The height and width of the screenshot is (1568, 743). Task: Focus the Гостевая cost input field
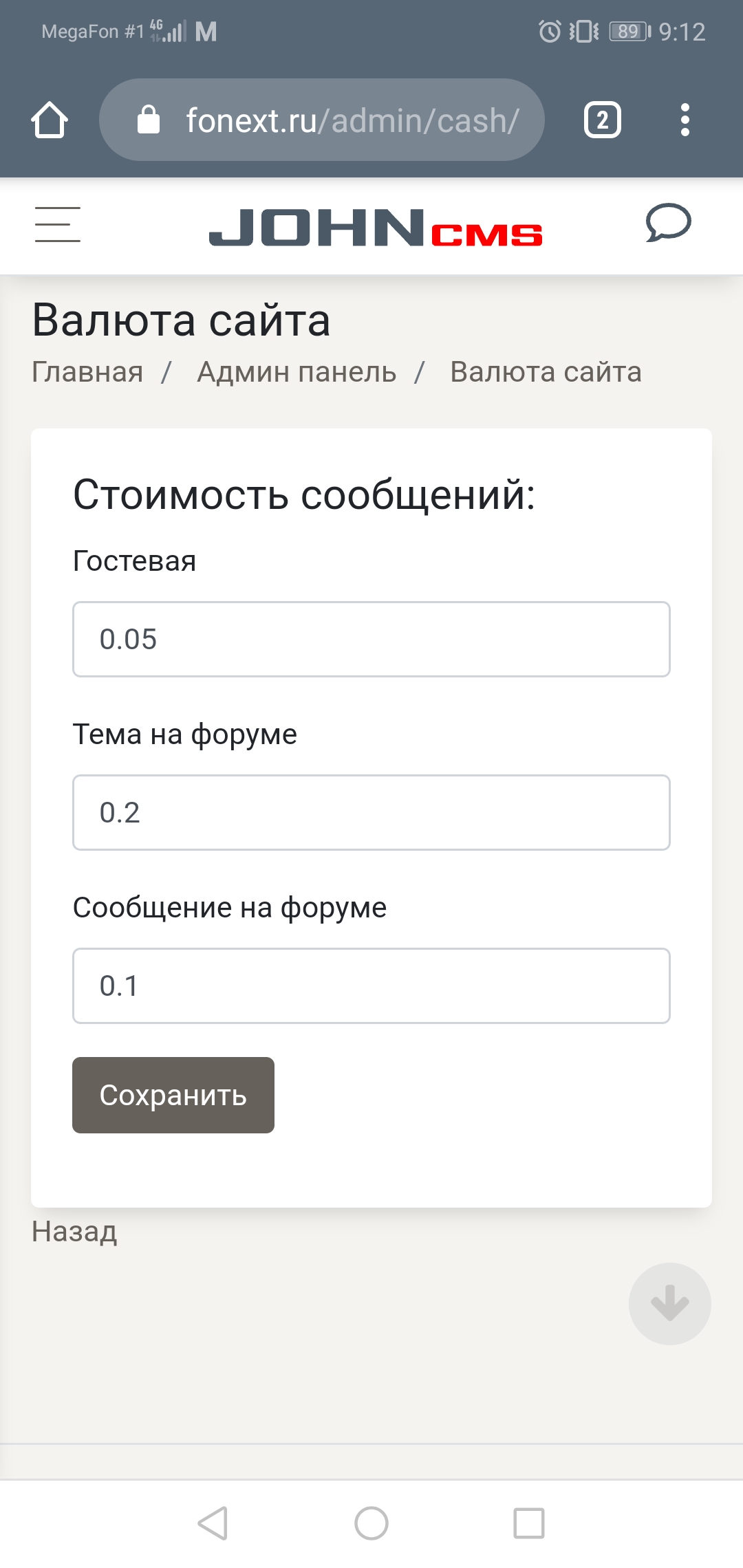click(371, 639)
